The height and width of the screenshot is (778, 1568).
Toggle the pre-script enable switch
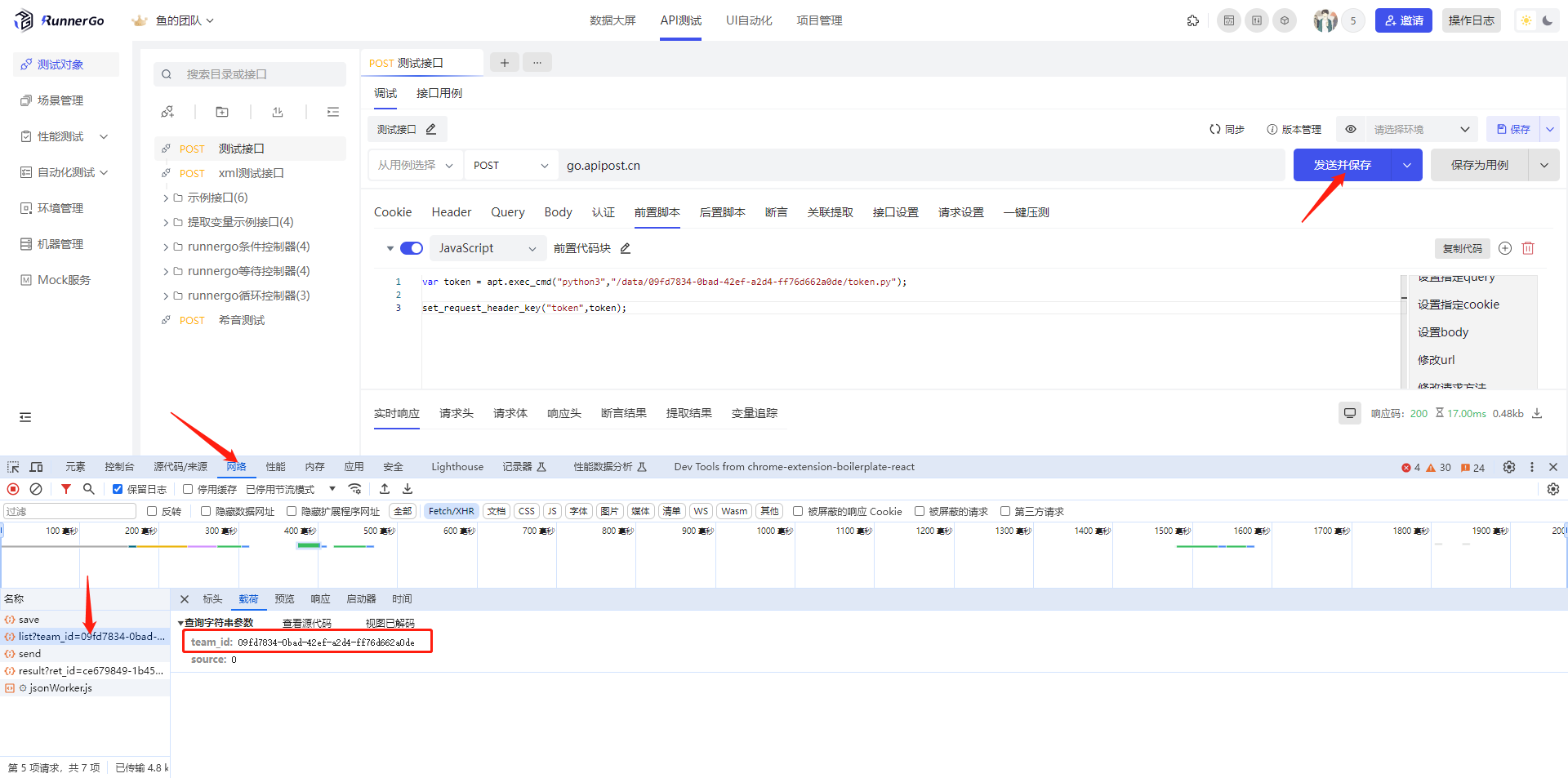click(x=412, y=248)
